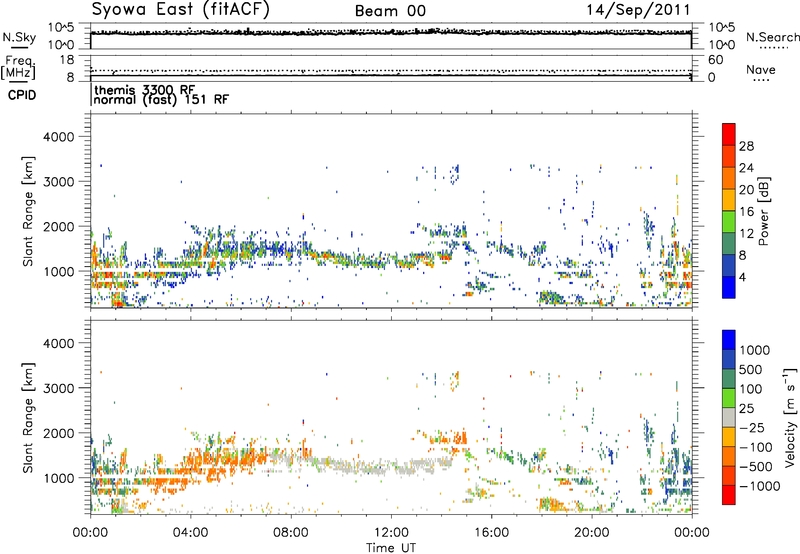Click the "08:00" time tick label
This screenshot has width=800, height=554.
coord(290,533)
